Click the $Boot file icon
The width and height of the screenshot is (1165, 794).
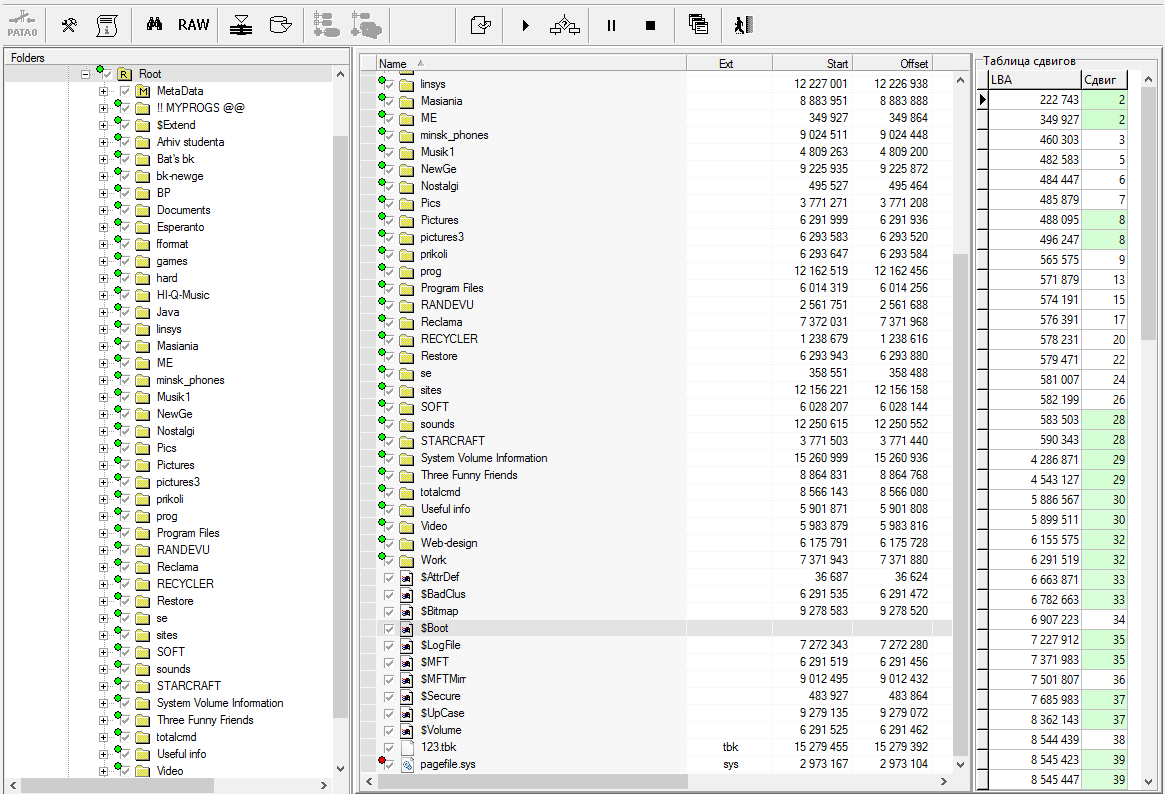coord(406,628)
